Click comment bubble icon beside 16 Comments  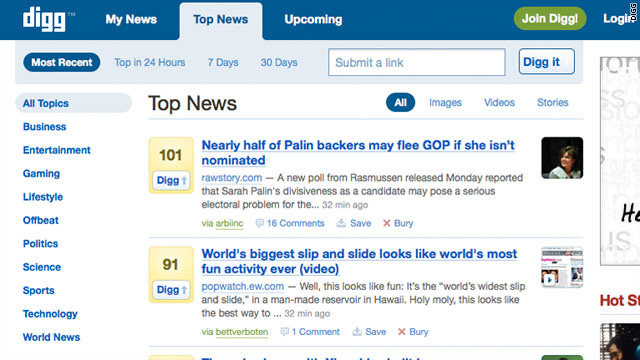pyautogui.click(x=260, y=223)
